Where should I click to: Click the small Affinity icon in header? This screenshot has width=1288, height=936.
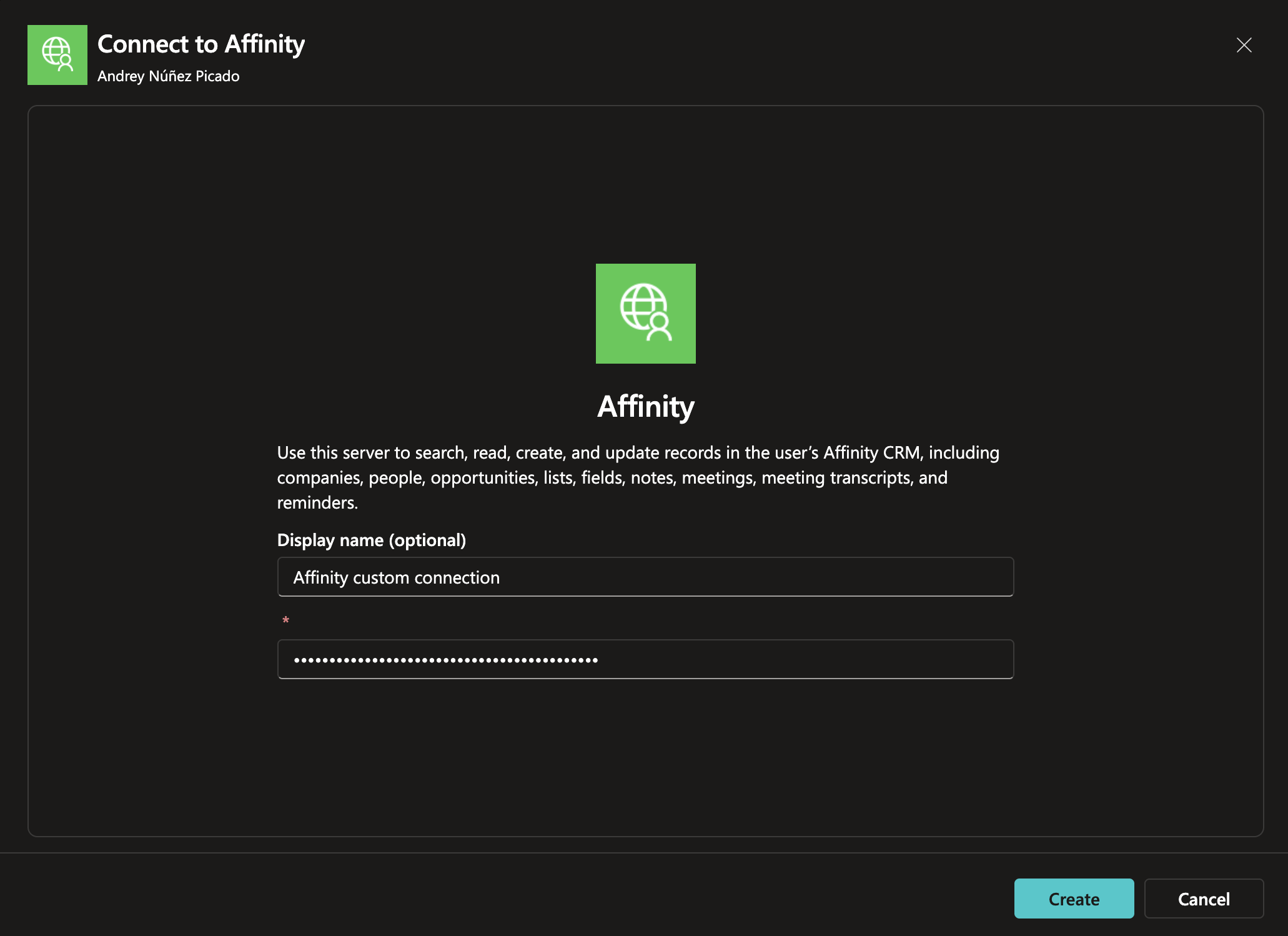(x=57, y=55)
